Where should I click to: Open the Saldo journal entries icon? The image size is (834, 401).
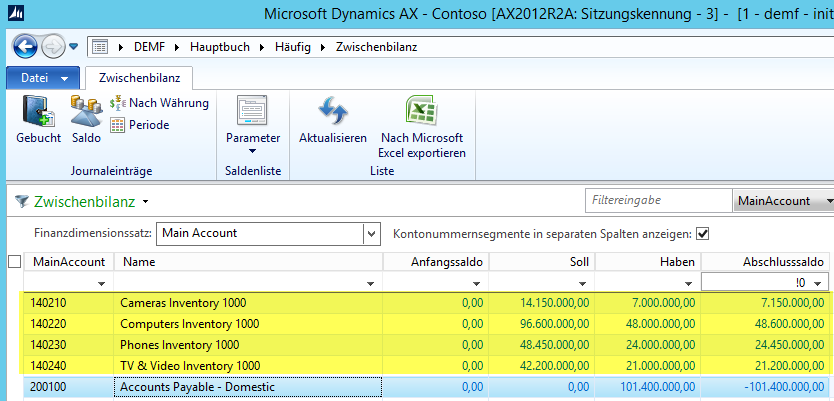(x=85, y=117)
